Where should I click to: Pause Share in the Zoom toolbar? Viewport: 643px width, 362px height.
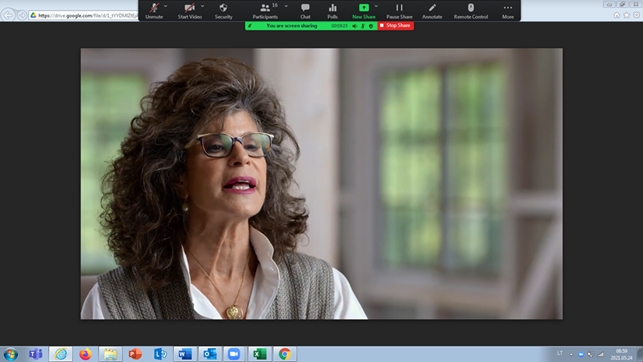pos(399,11)
